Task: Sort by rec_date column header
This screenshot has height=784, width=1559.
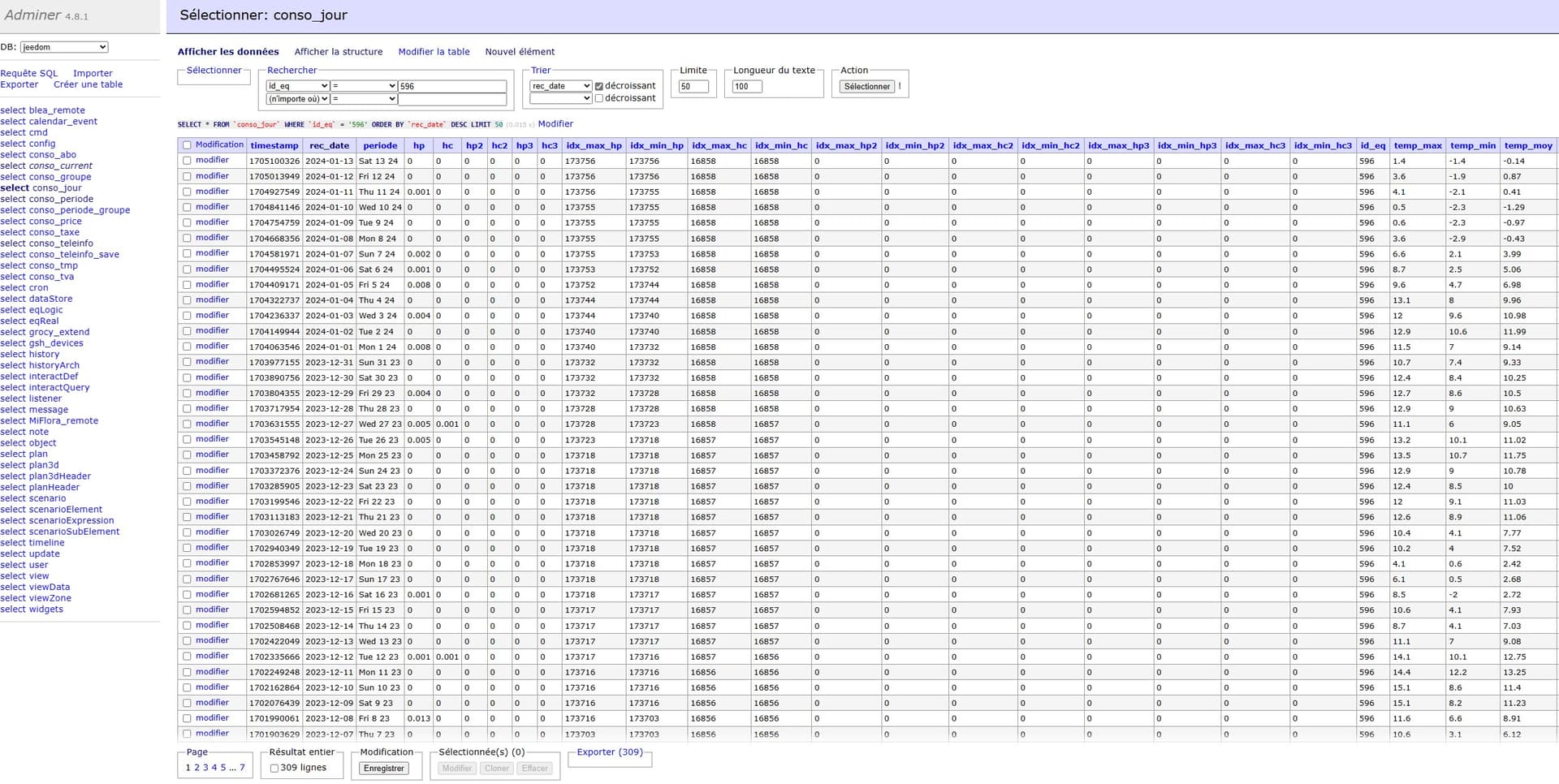Action: (x=329, y=146)
